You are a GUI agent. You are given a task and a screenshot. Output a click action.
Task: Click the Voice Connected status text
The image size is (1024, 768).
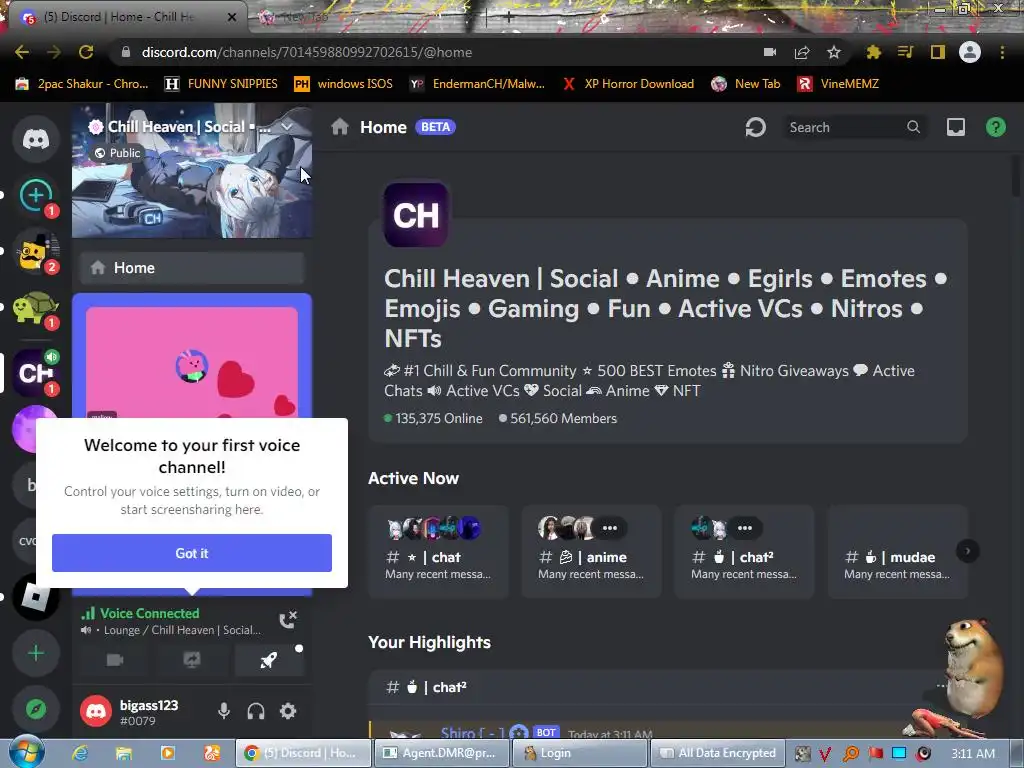click(x=150, y=613)
